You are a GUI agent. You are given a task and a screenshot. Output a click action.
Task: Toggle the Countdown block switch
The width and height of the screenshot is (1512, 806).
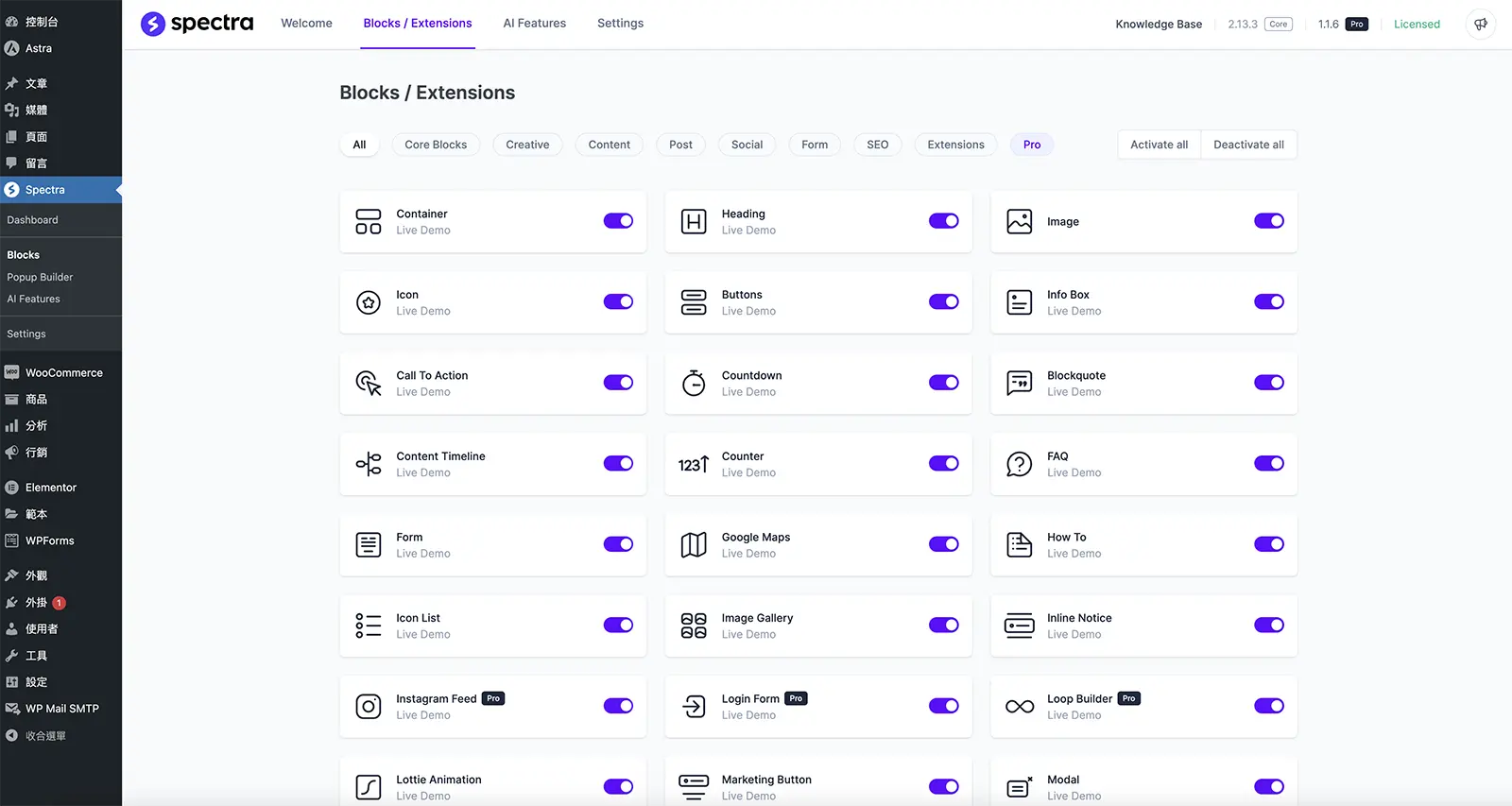[x=943, y=383]
